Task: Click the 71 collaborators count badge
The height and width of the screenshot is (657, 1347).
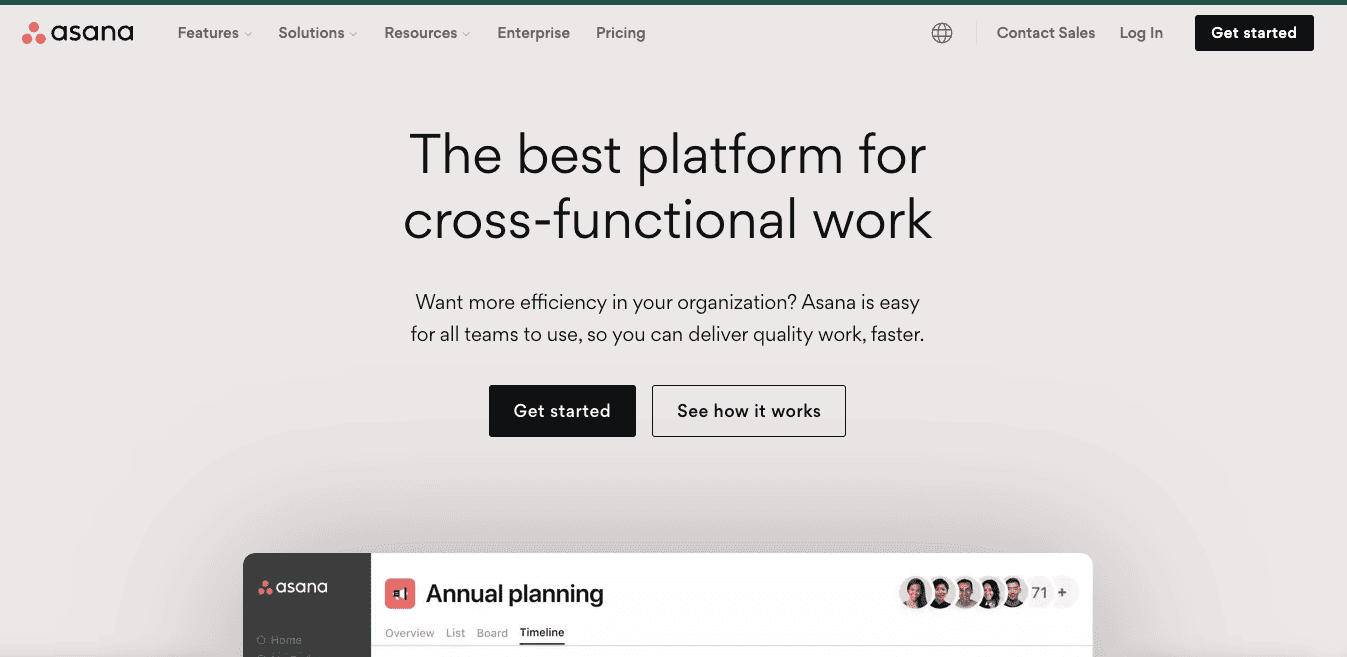Action: 1039,592
